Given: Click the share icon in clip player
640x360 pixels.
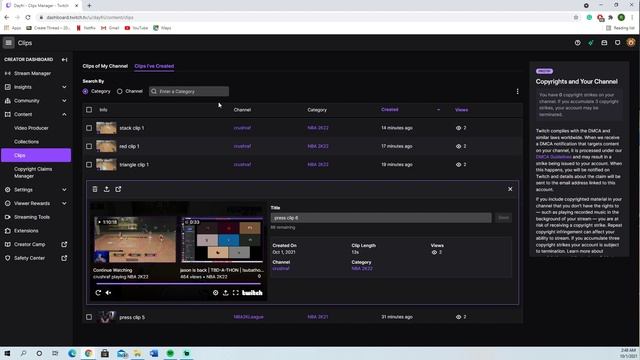Looking at the screenshot, I should tap(226, 293).
